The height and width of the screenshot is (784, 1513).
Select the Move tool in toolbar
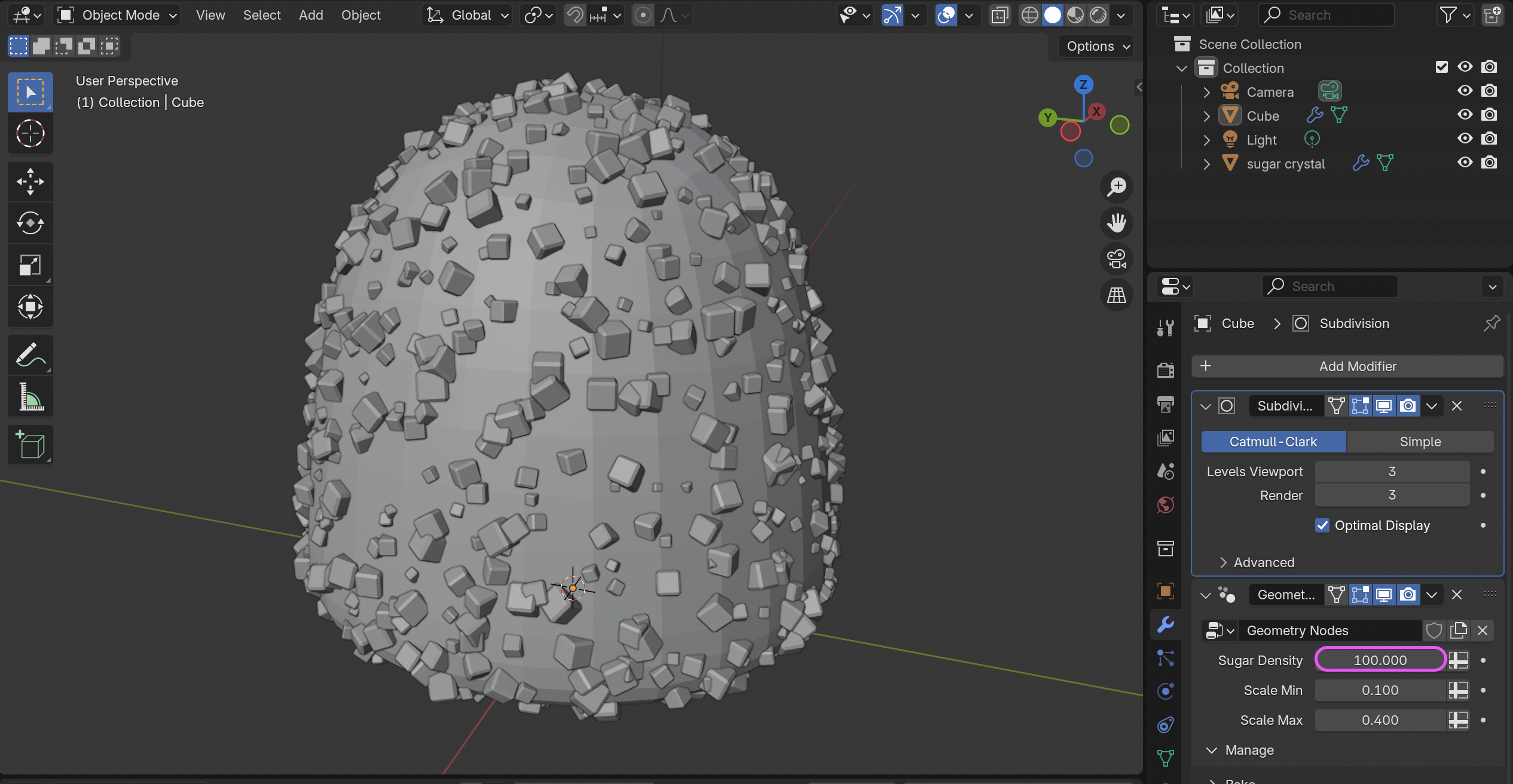tap(30, 182)
